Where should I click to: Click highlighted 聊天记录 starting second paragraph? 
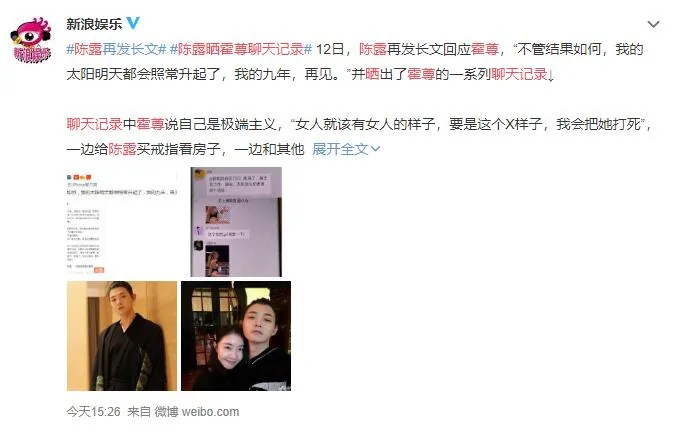click(94, 124)
